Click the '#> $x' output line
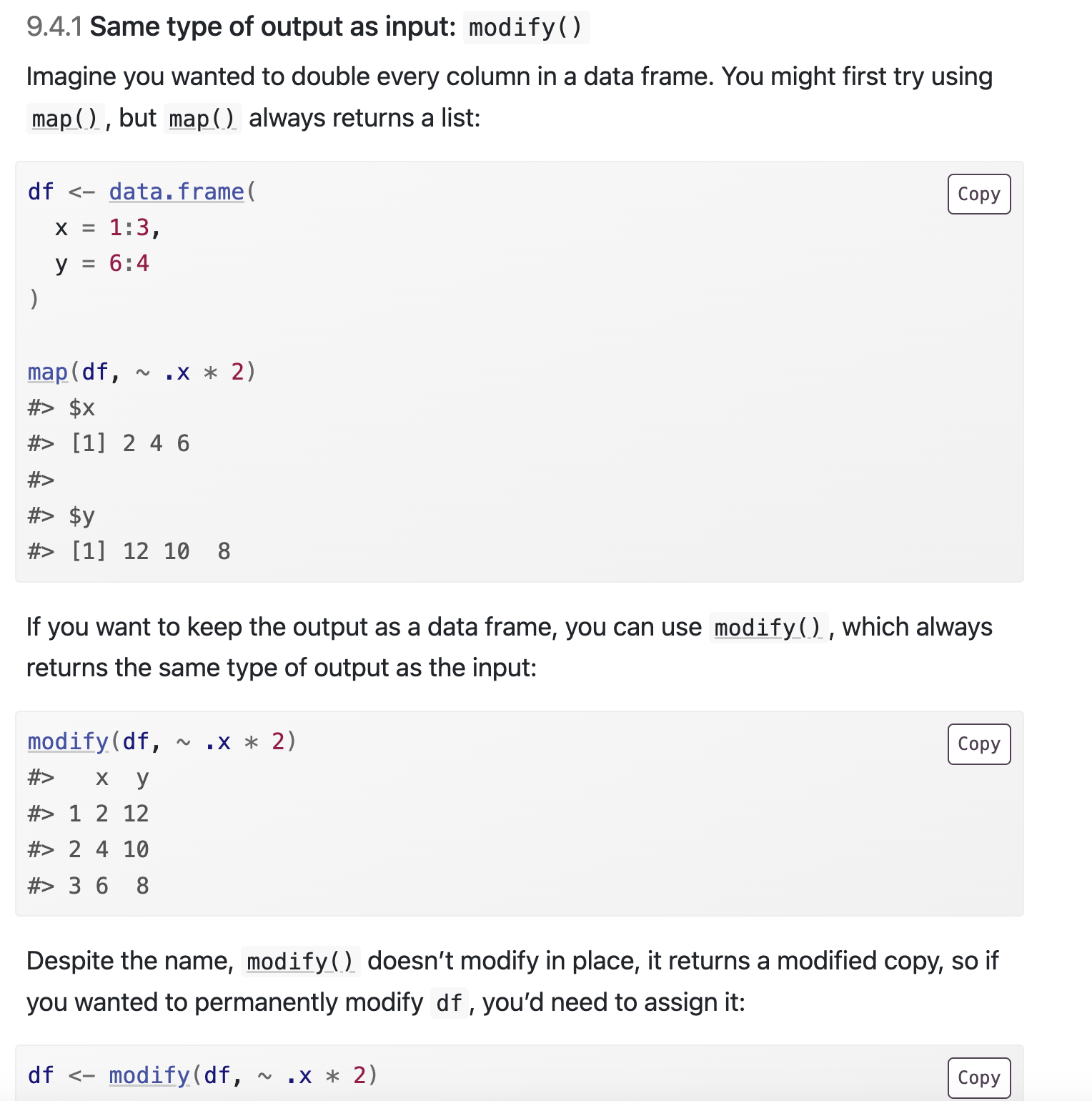The width and height of the screenshot is (1092, 1101). [x=61, y=408]
